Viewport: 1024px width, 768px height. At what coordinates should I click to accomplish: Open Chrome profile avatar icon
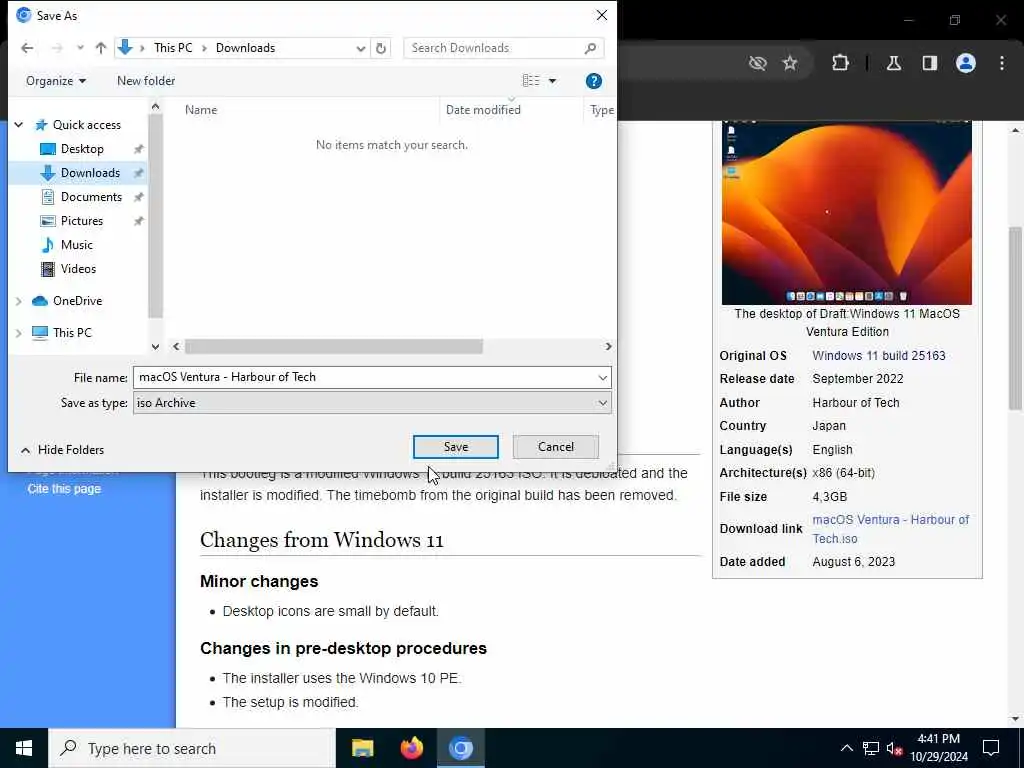click(966, 63)
